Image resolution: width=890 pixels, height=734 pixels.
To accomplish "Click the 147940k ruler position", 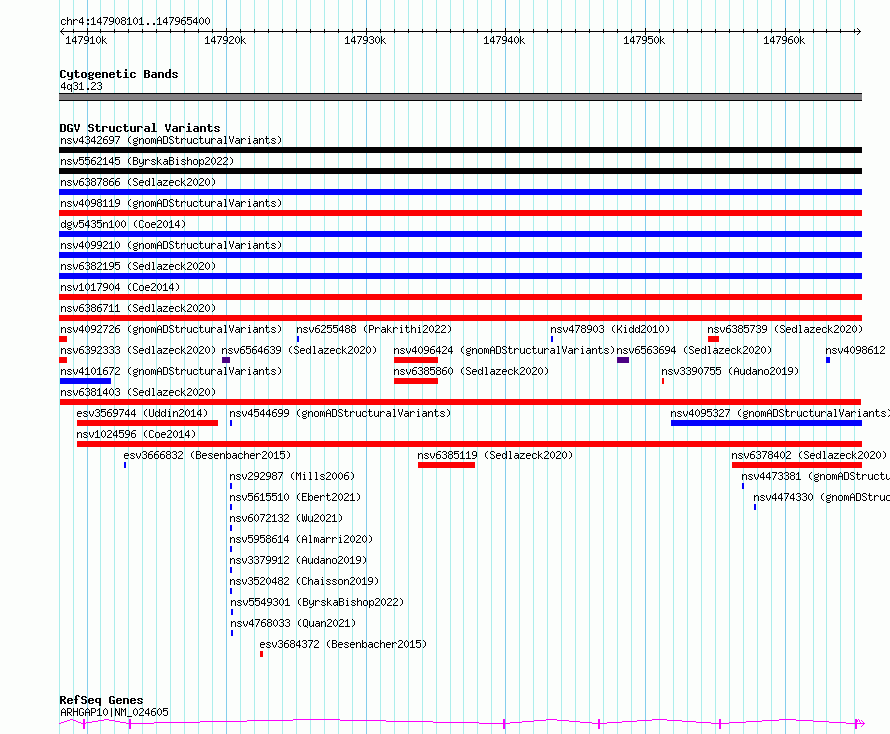I will click(504, 40).
